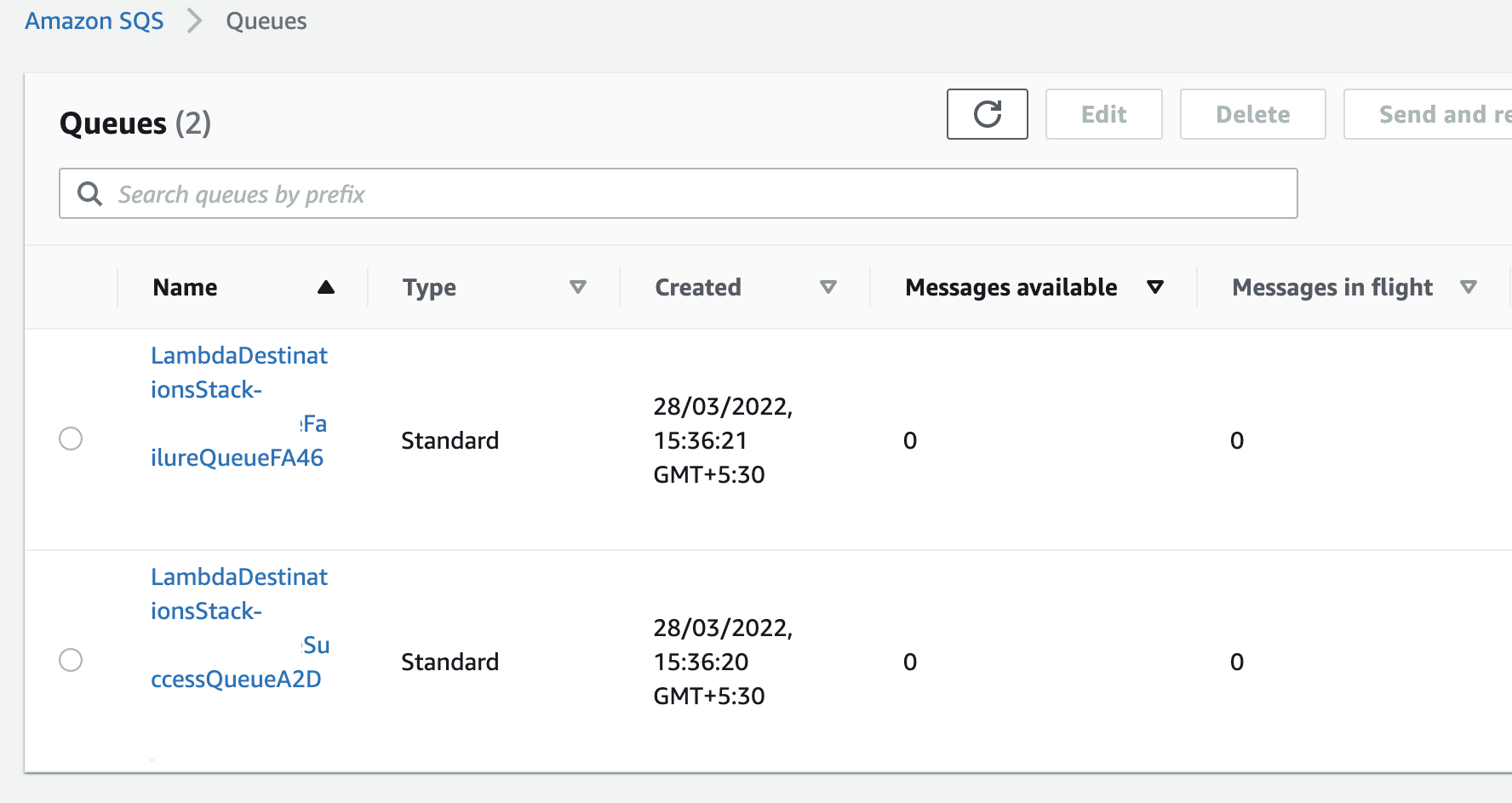
Task: Click the Queues breadcrumb item
Action: point(266,20)
